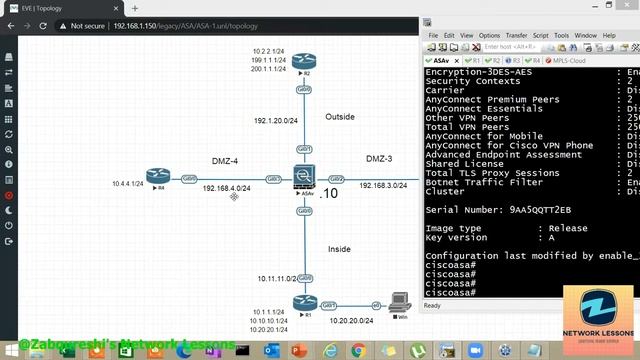This screenshot has height=360, width=640.
Task: Open Chrome from the taskbar
Action: [359, 351]
